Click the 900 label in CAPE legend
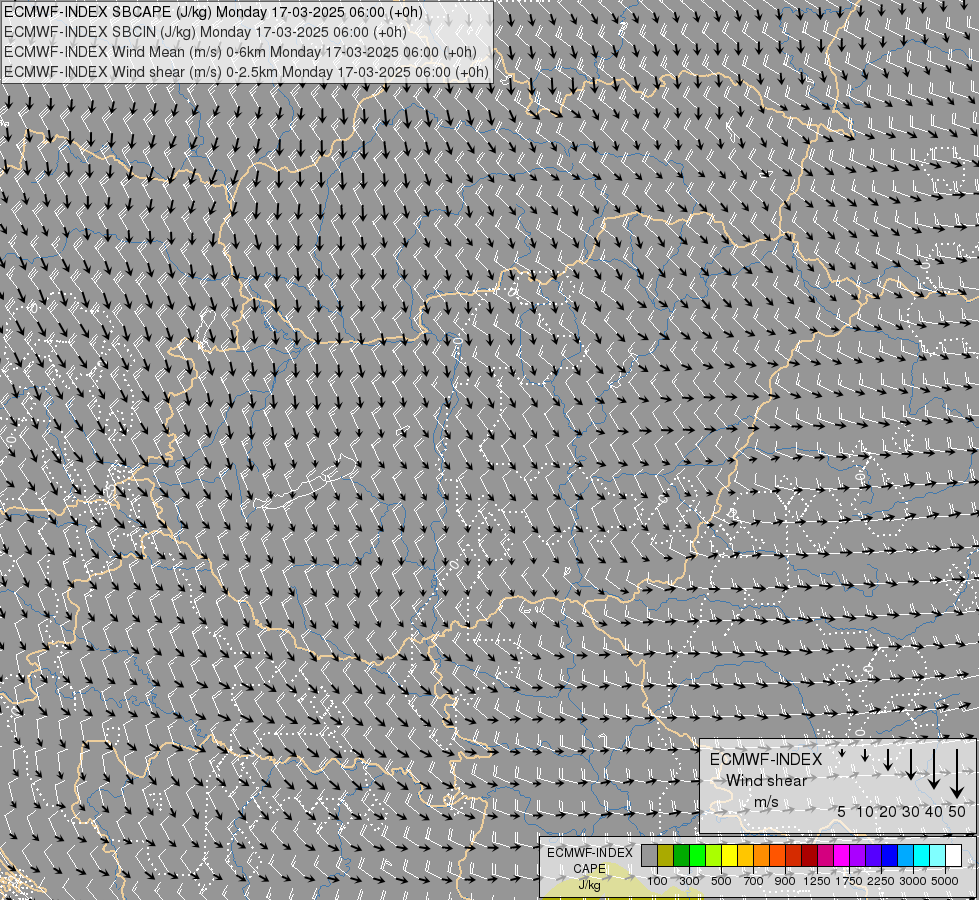Screen dimensions: 979x900 click(x=785, y=881)
